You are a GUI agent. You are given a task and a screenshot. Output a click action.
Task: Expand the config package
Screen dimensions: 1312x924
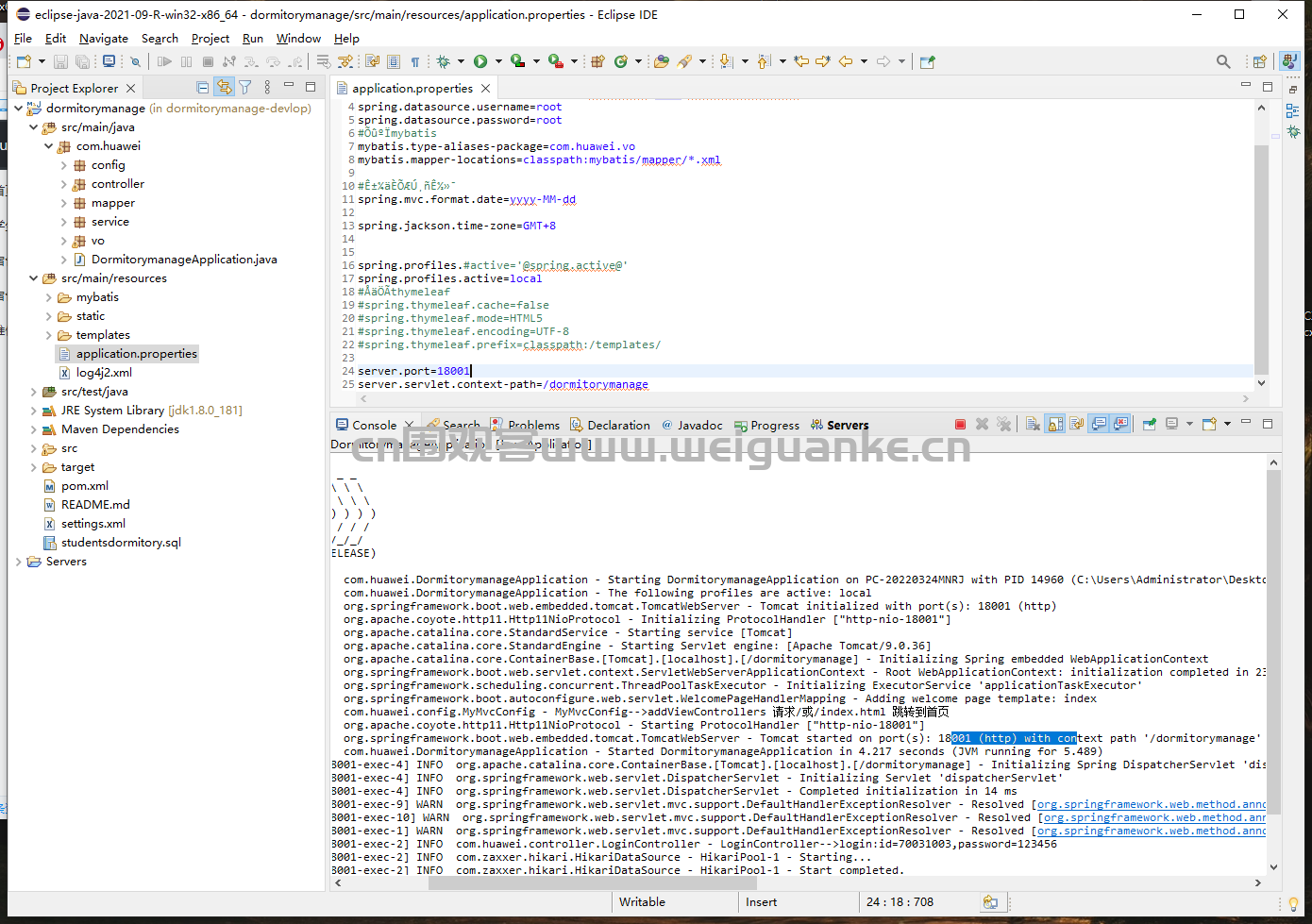pos(64,165)
